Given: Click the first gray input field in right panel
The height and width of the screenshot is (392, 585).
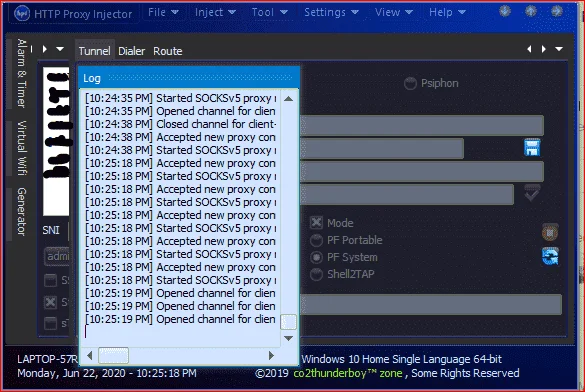Looking at the screenshot, I should click(x=422, y=125).
